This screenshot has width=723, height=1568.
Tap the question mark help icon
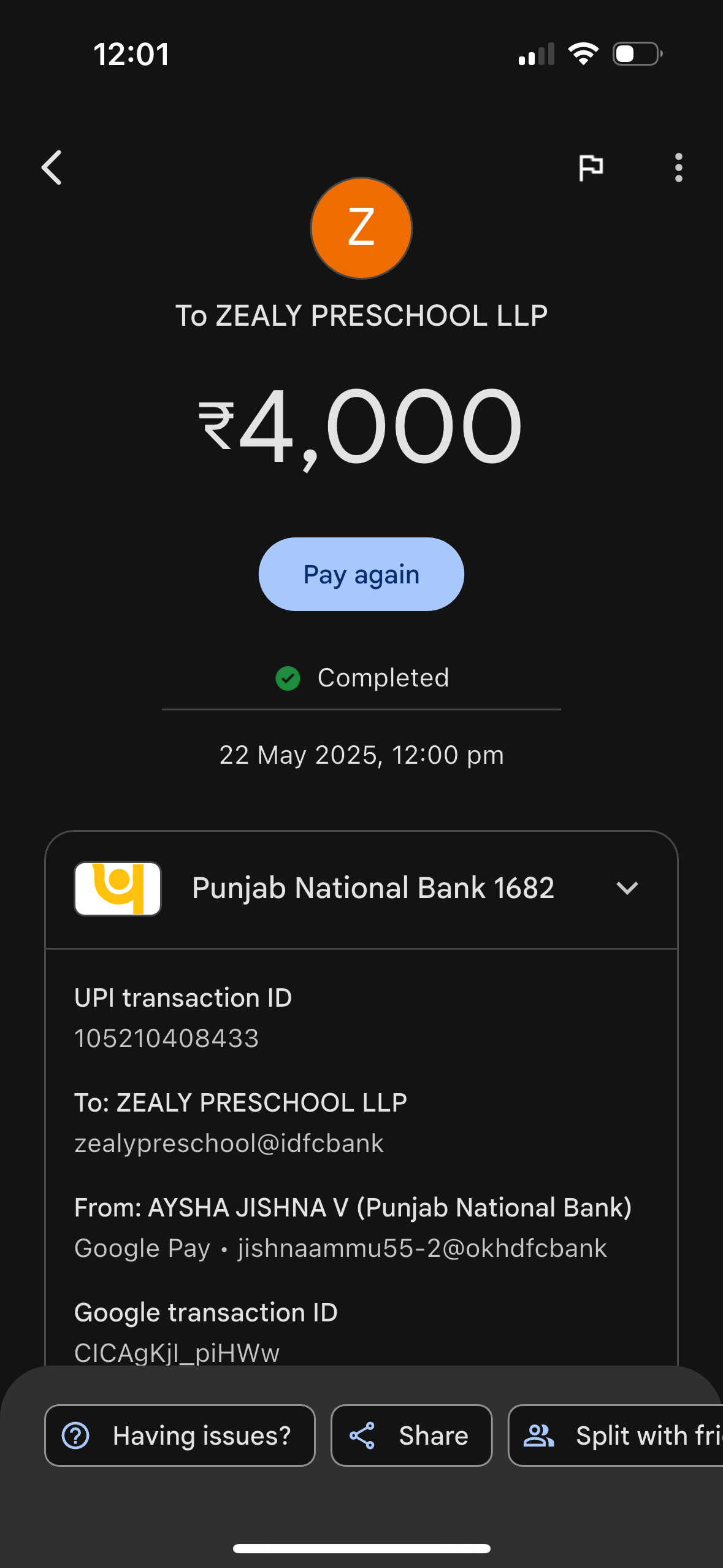tap(76, 1435)
